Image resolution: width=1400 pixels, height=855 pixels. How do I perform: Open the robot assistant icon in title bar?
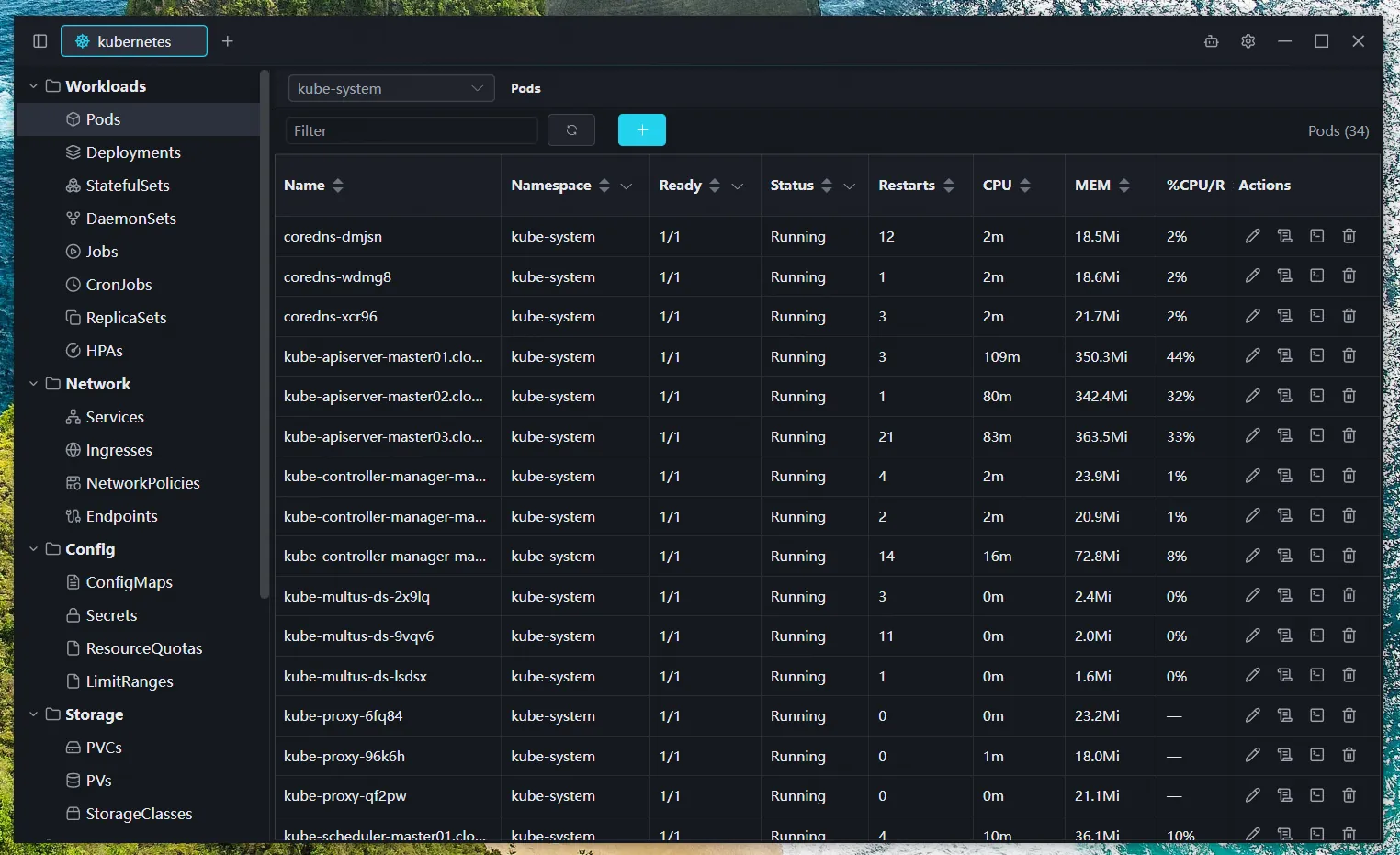pyautogui.click(x=1212, y=41)
